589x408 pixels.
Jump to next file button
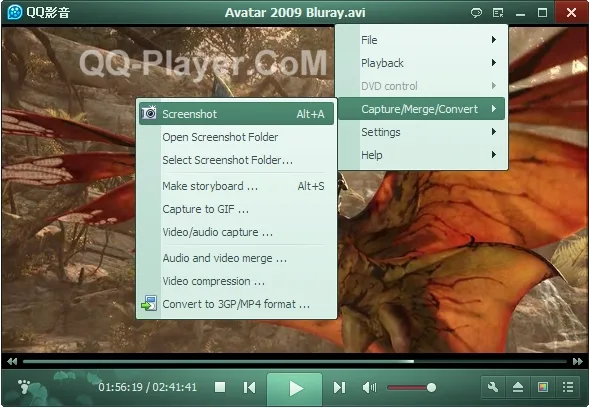(339, 387)
